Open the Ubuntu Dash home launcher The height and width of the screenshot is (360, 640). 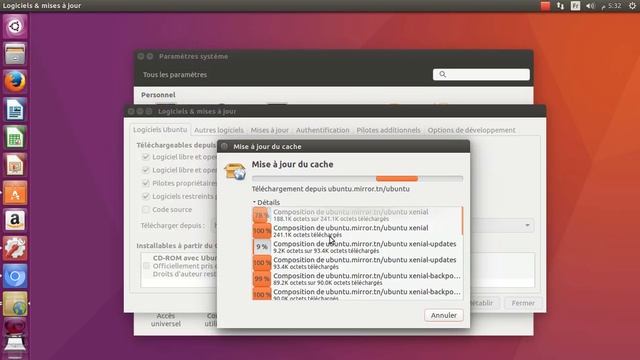click(15, 27)
